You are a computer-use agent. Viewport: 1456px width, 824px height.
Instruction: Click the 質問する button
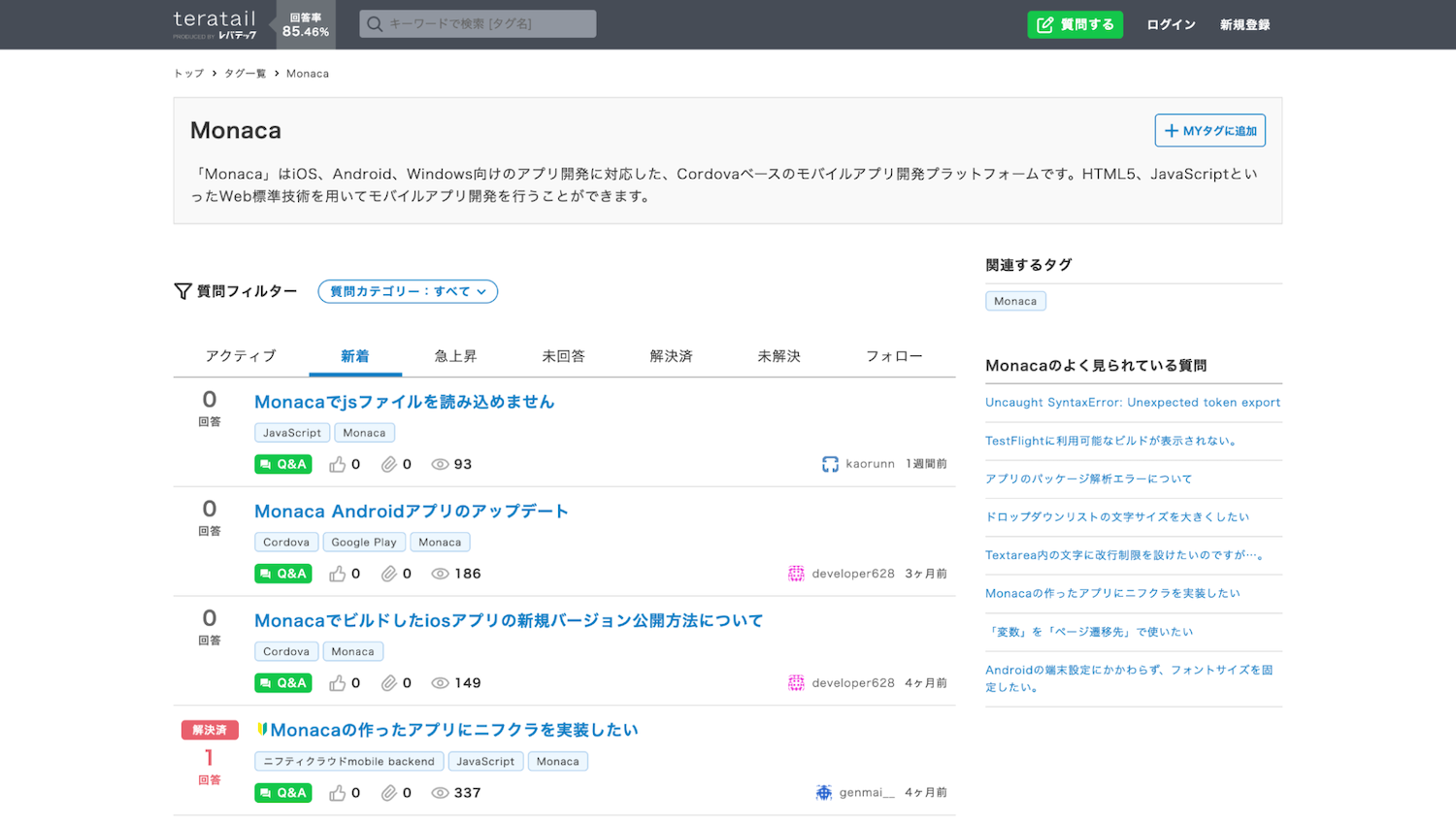point(1075,24)
